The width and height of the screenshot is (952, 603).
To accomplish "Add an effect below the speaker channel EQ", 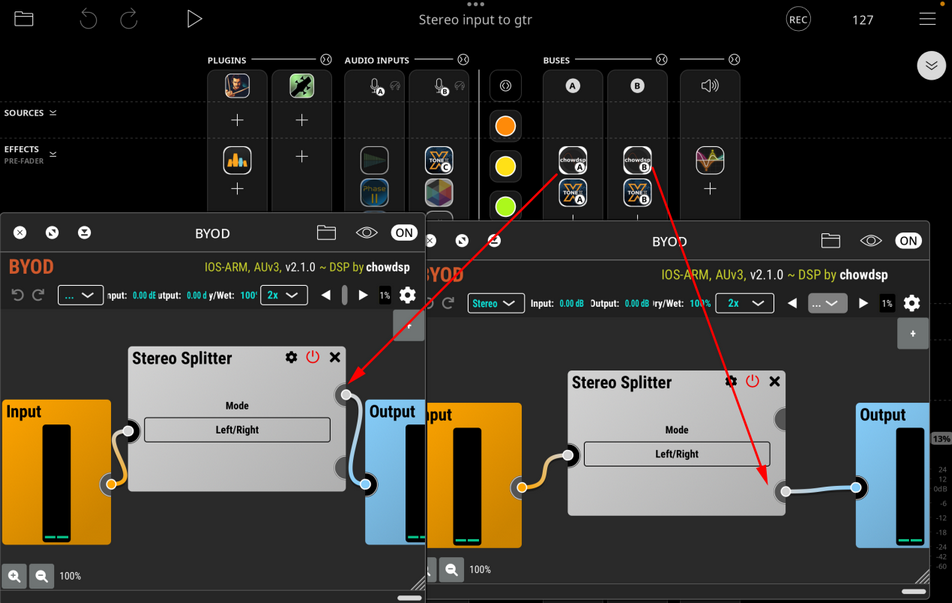I will pyautogui.click(x=710, y=189).
